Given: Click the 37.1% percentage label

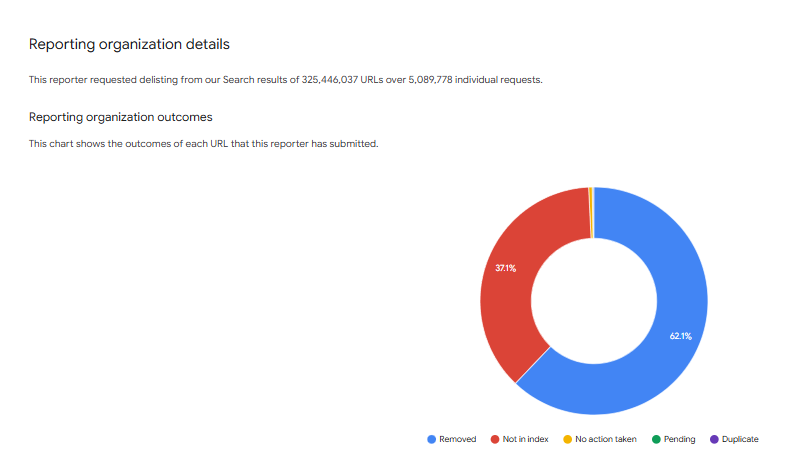Looking at the screenshot, I should 506,268.
